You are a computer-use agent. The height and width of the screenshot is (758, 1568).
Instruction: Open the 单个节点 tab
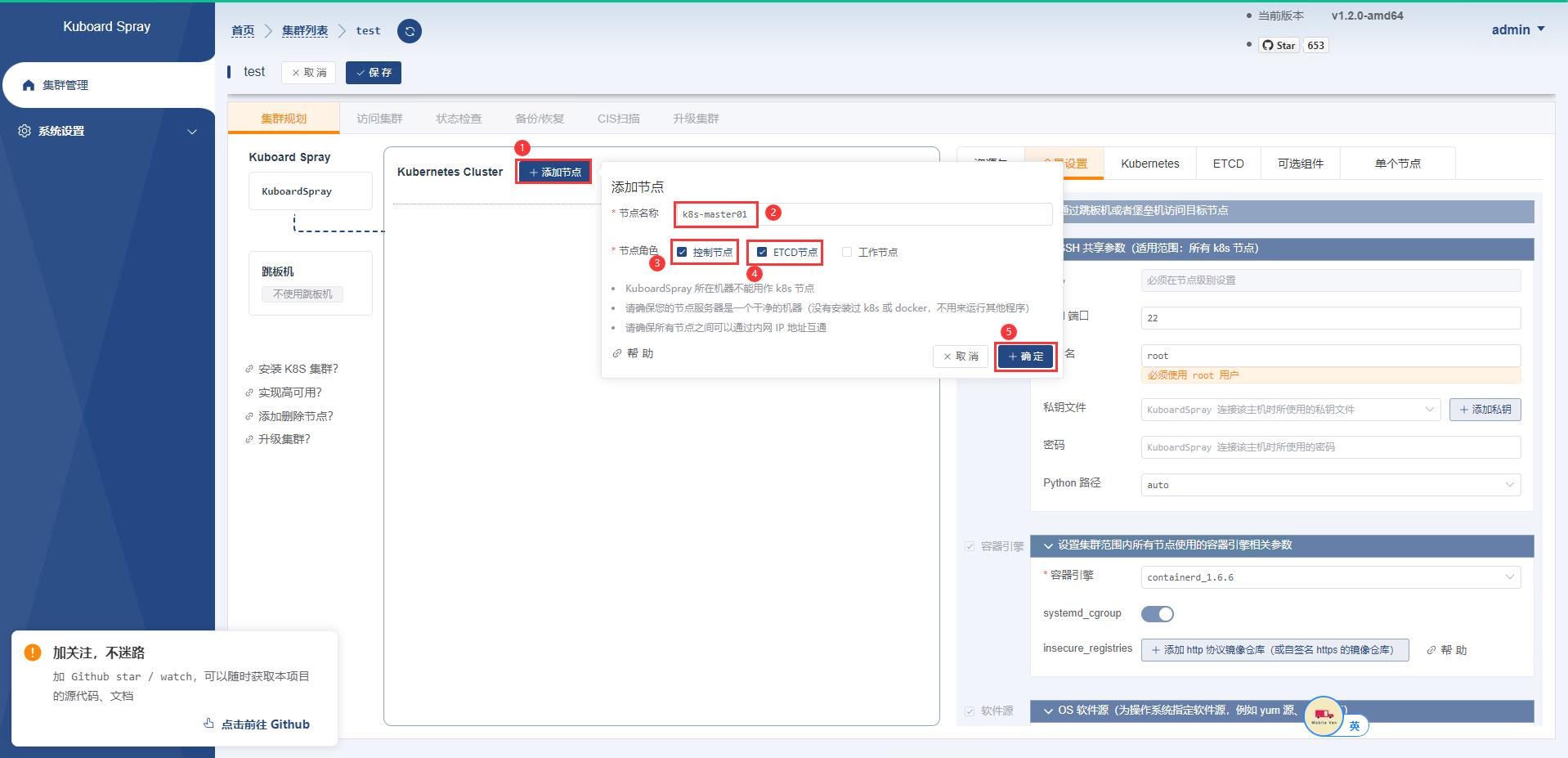(x=1398, y=164)
